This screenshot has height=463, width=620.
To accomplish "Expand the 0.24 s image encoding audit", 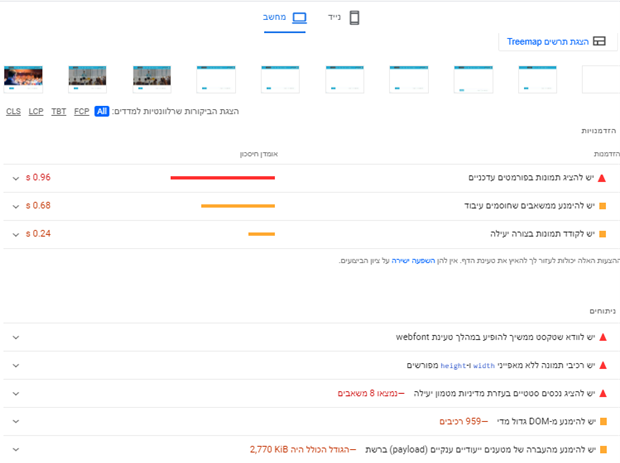I will [15, 234].
